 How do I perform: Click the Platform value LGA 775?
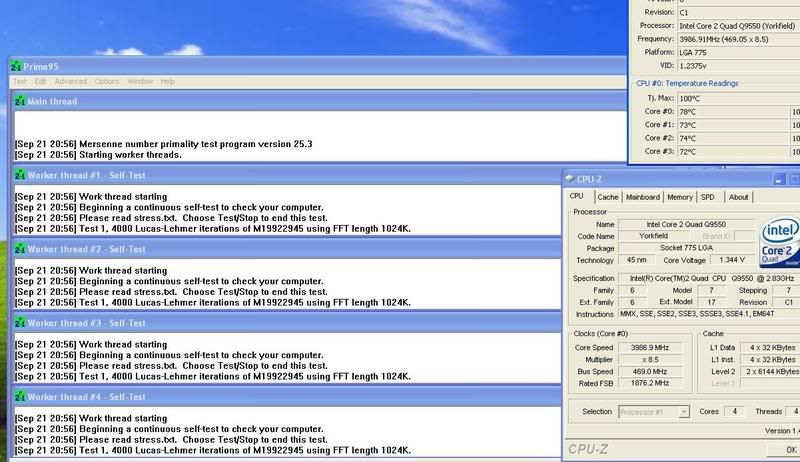coord(739,53)
